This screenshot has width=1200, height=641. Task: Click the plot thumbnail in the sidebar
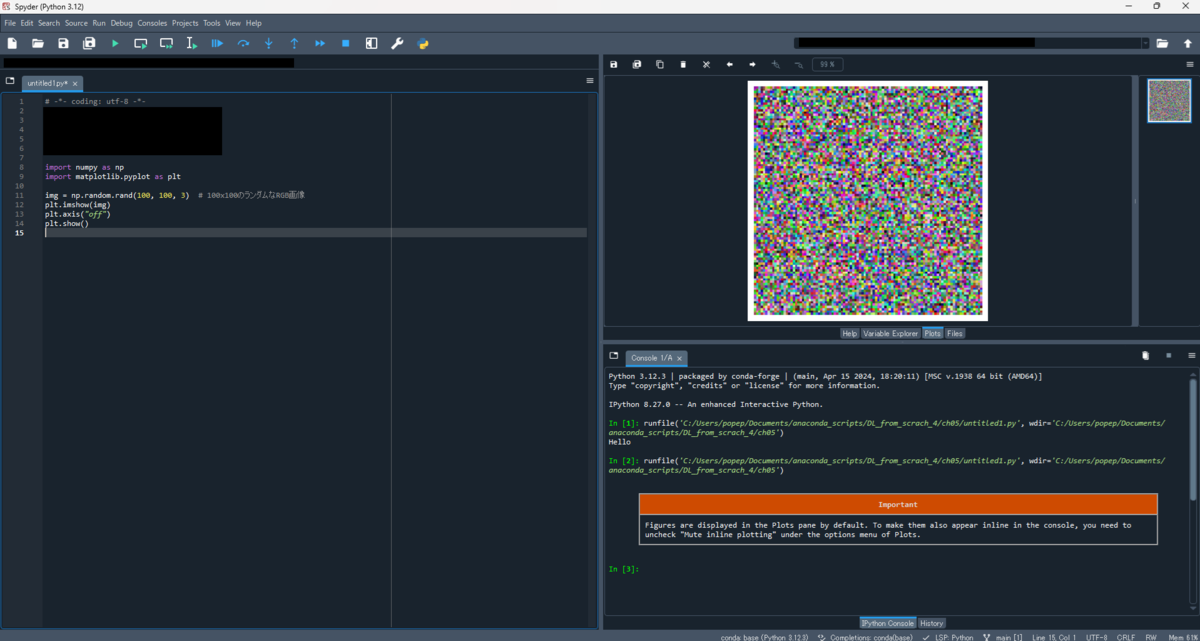coord(1168,100)
